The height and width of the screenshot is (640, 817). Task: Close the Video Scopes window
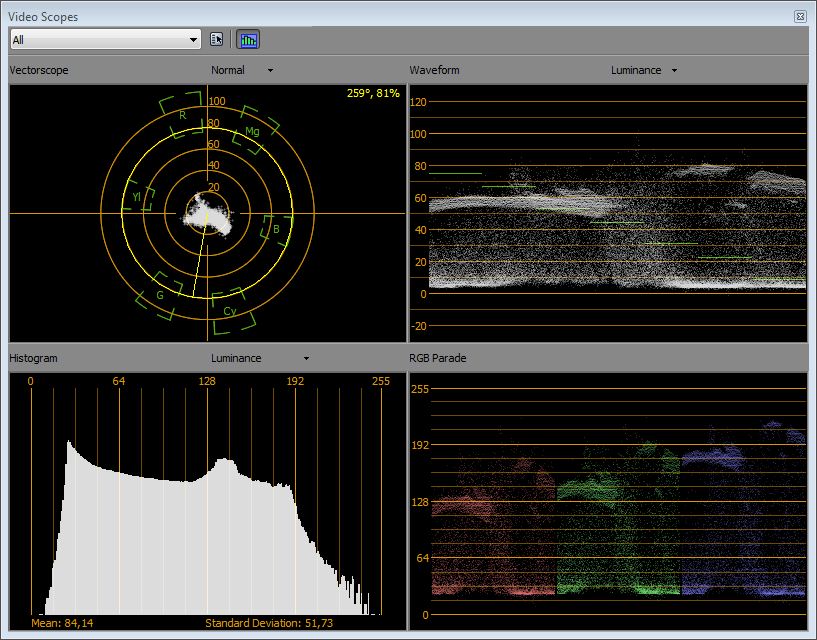point(800,17)
